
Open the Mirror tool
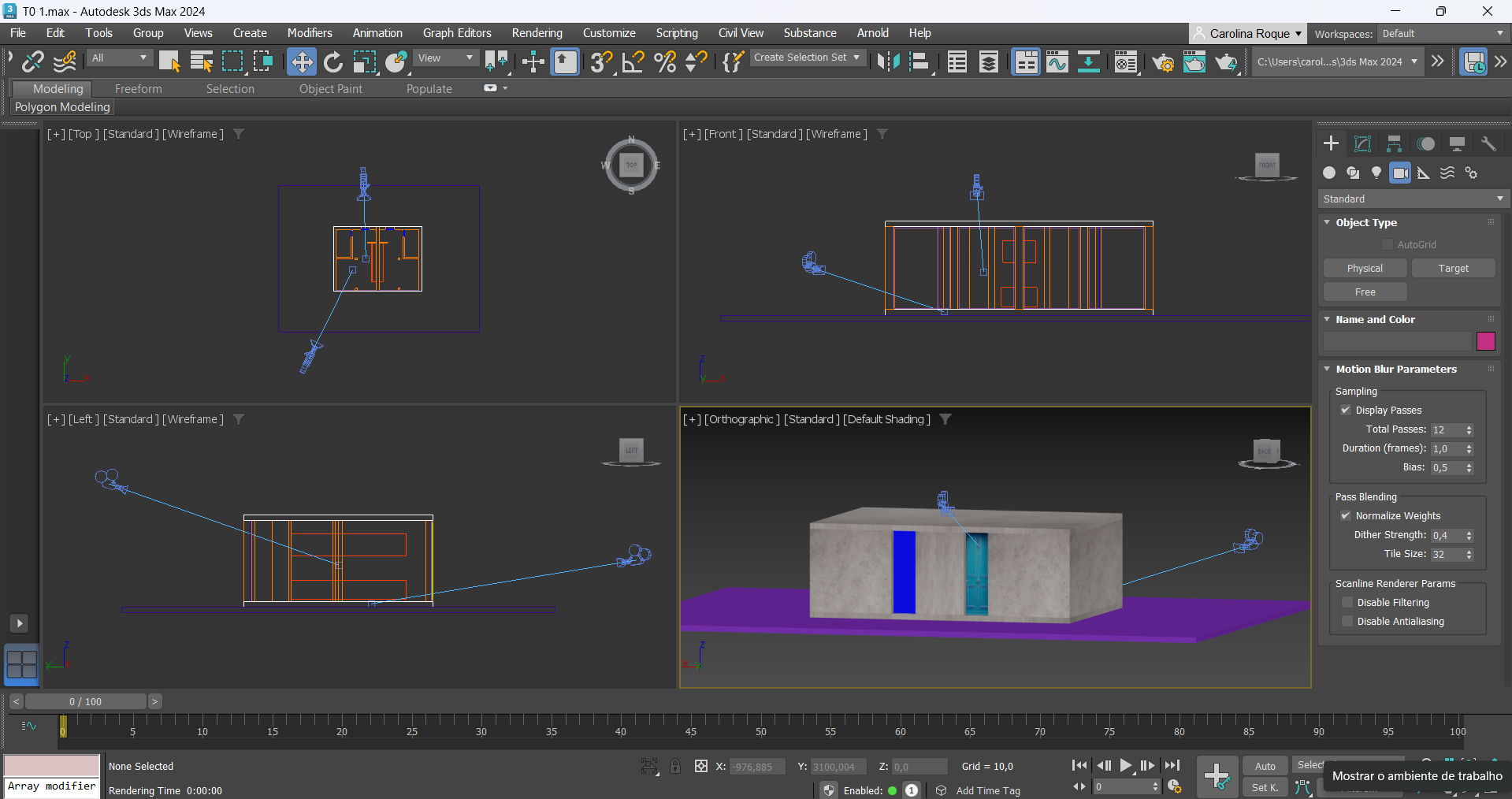(888, 61)
